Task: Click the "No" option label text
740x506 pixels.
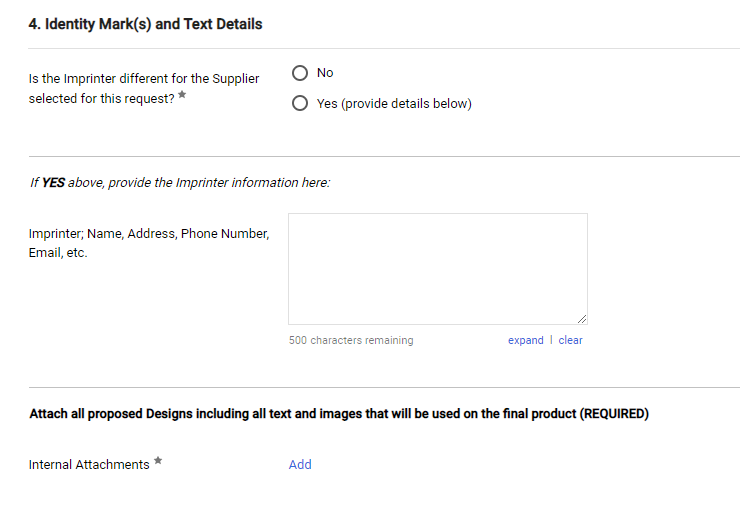Action: pos(325,73)
